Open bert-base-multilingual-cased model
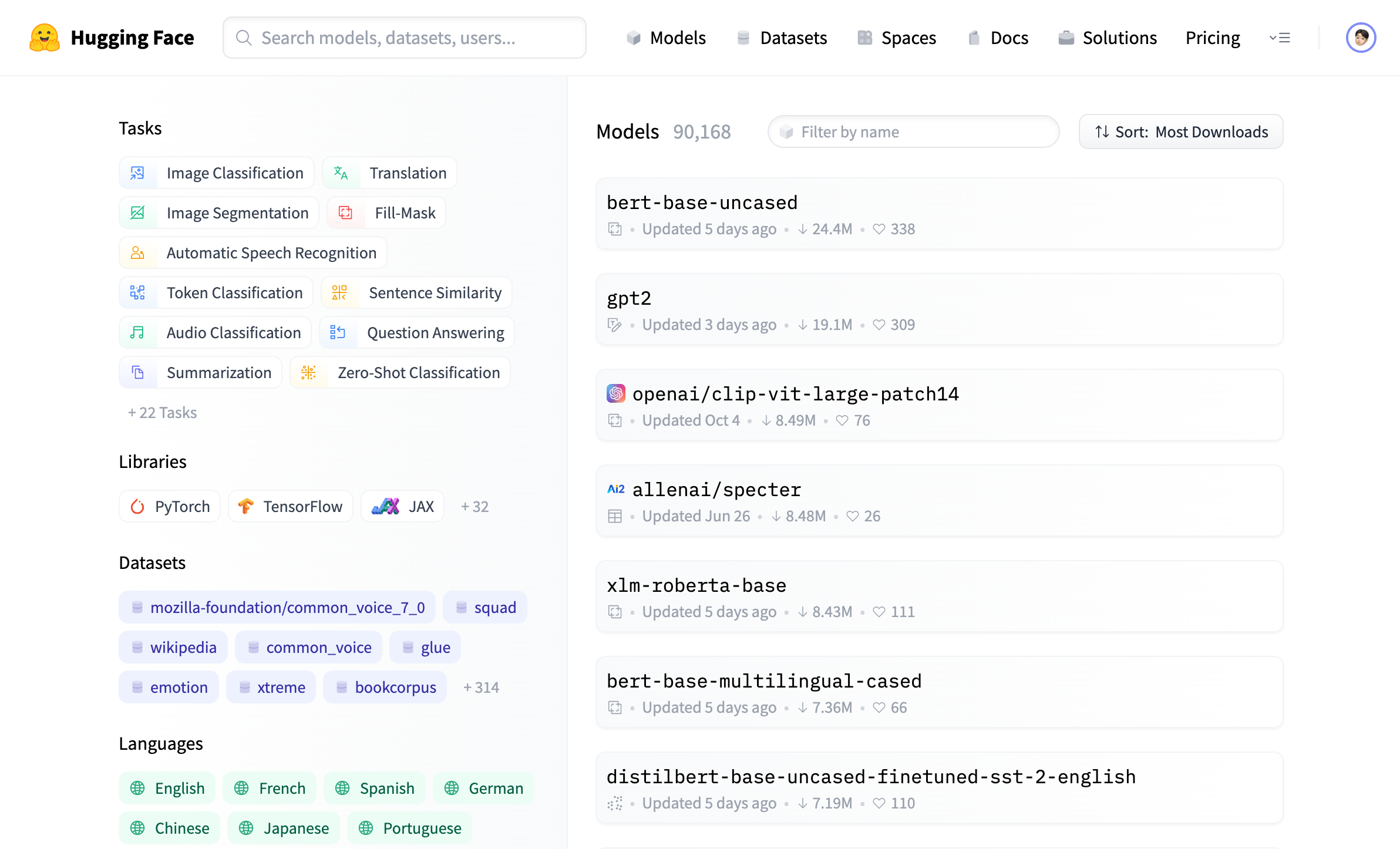 click(940, 692)
